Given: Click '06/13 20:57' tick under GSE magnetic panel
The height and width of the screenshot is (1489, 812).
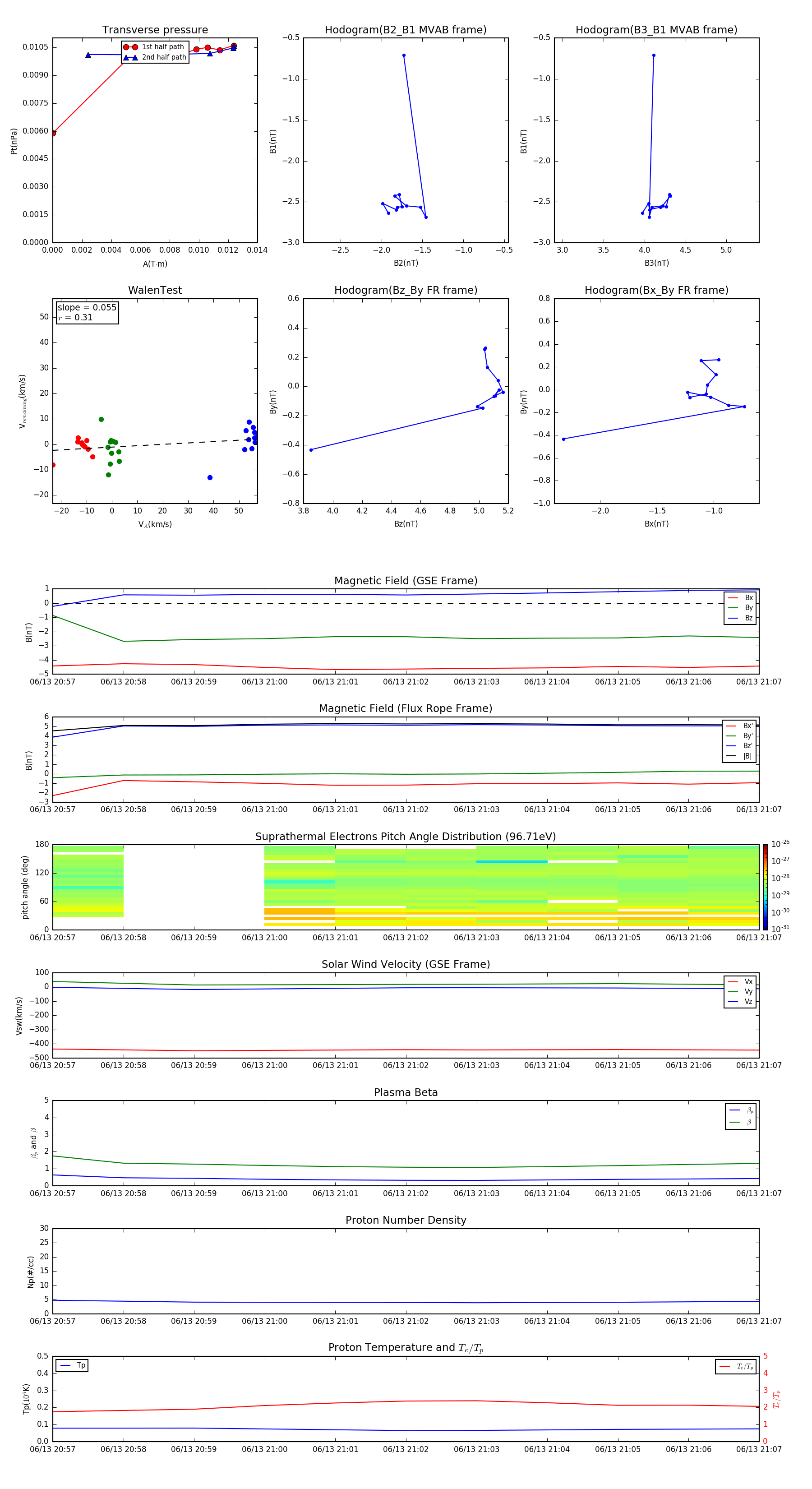Looking at the screenshot, I should [53, 681].
